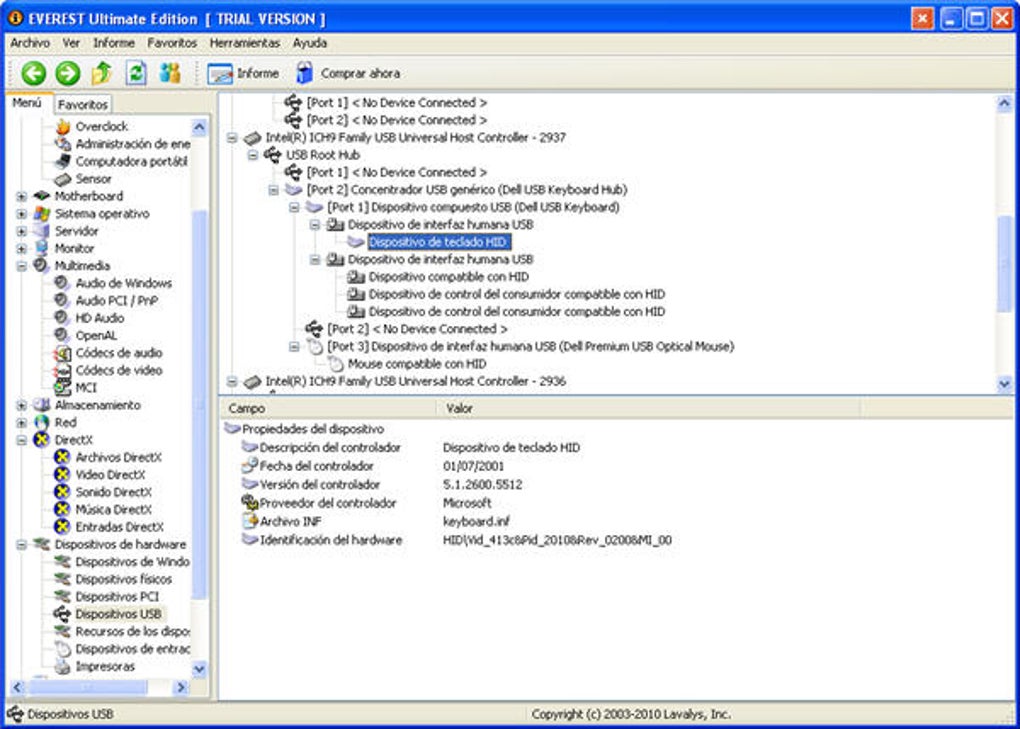Expand the Servidor tree node
This screenshot has width=1020, height=729.
click(x=21, y=232)
